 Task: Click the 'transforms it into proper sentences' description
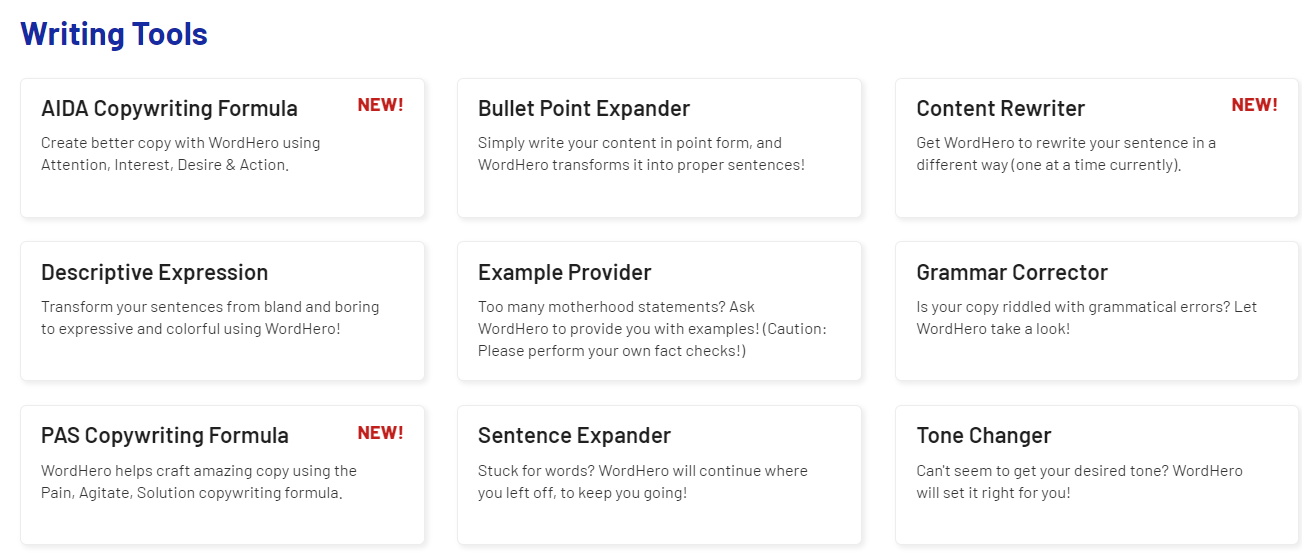coord(641,165)
